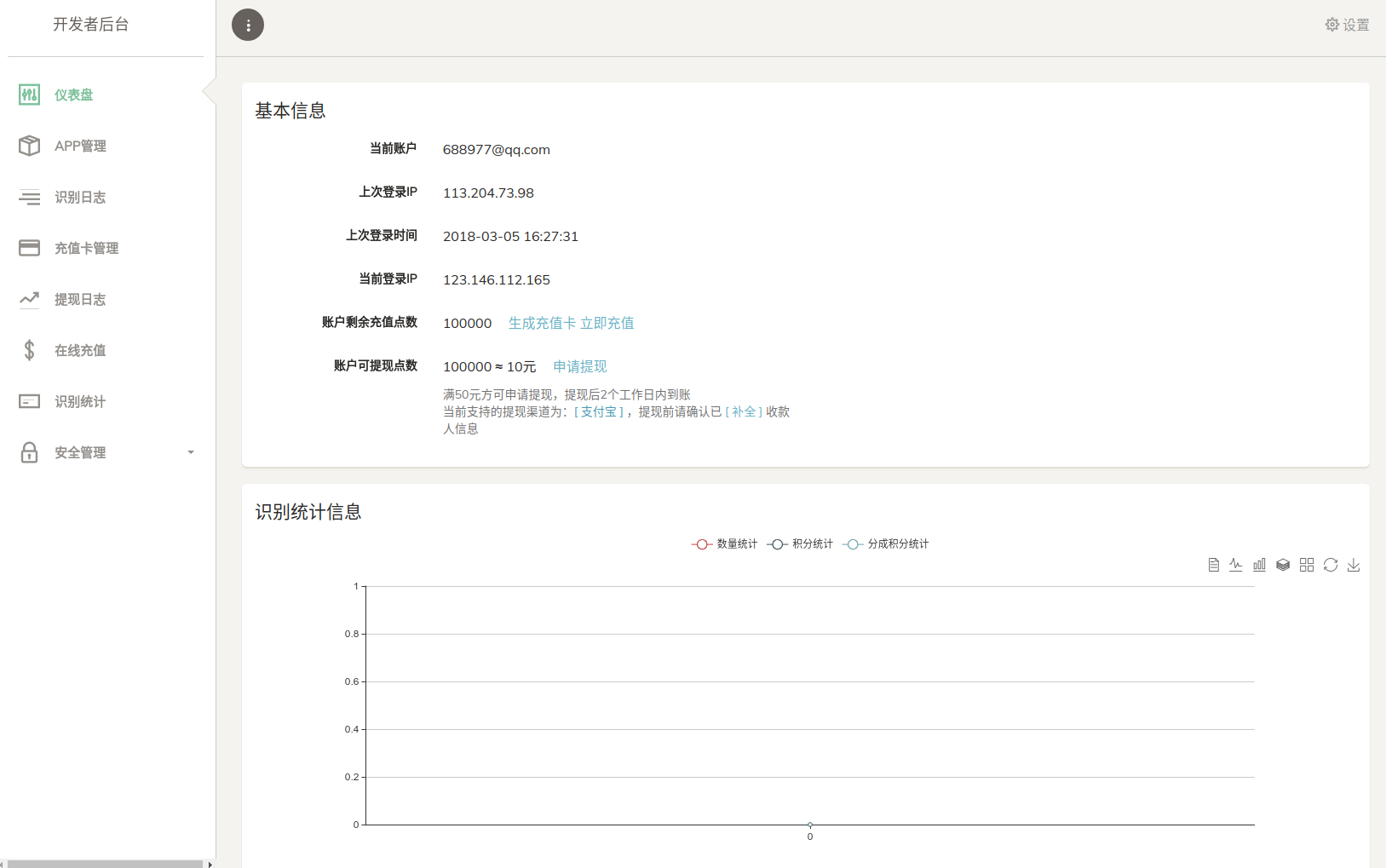Switch chart to line chart type
The width and height of the screenshot is (1386, 868).
(x=1236, y=565)
